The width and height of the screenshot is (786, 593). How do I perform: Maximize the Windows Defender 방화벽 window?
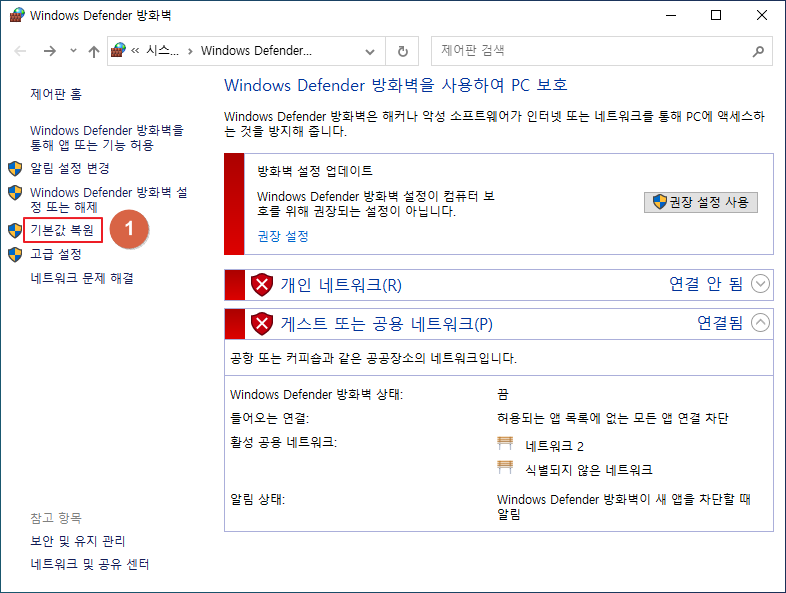tap(716, 15)
